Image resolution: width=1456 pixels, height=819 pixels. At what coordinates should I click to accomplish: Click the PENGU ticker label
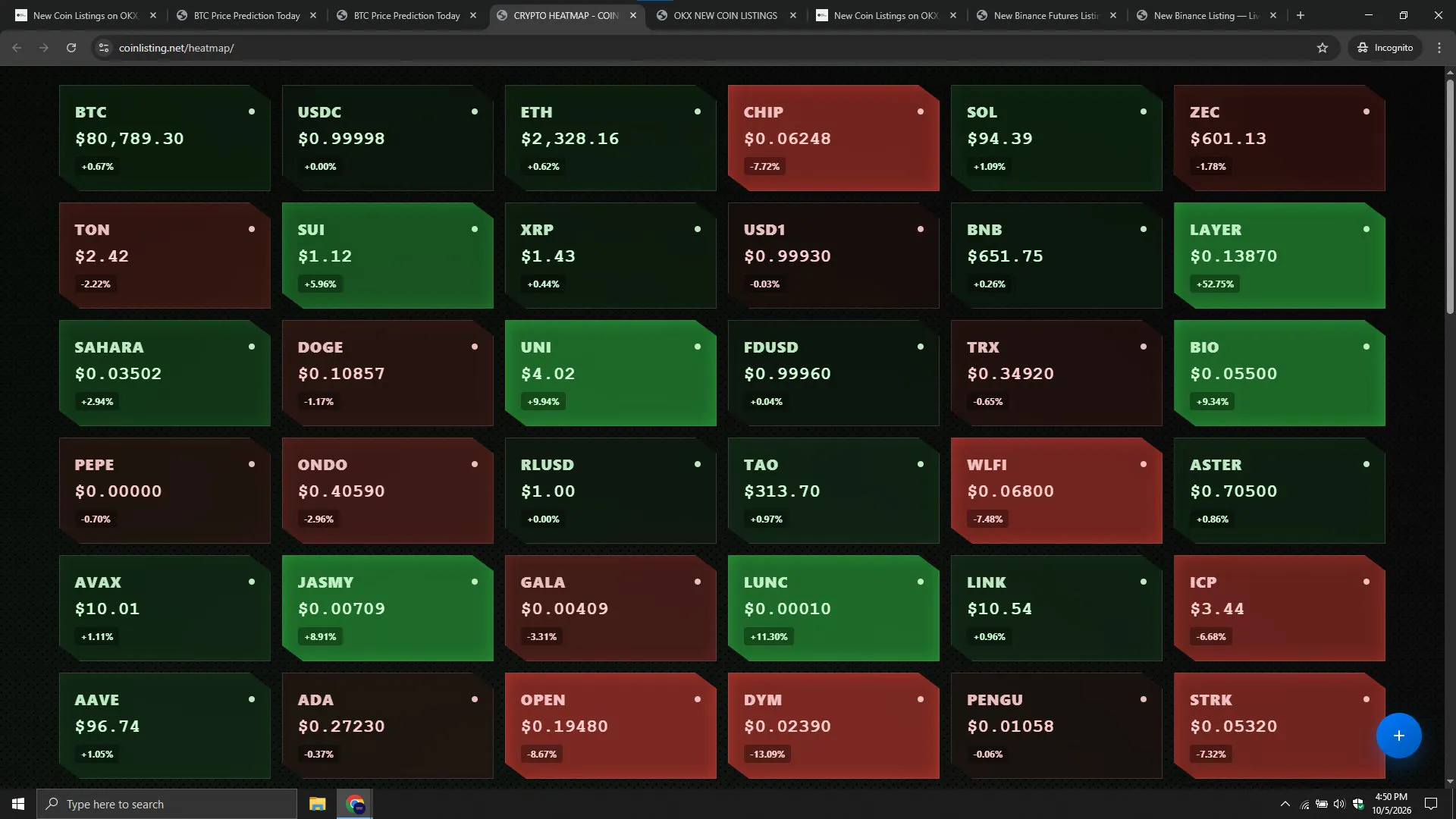point(995,700)
